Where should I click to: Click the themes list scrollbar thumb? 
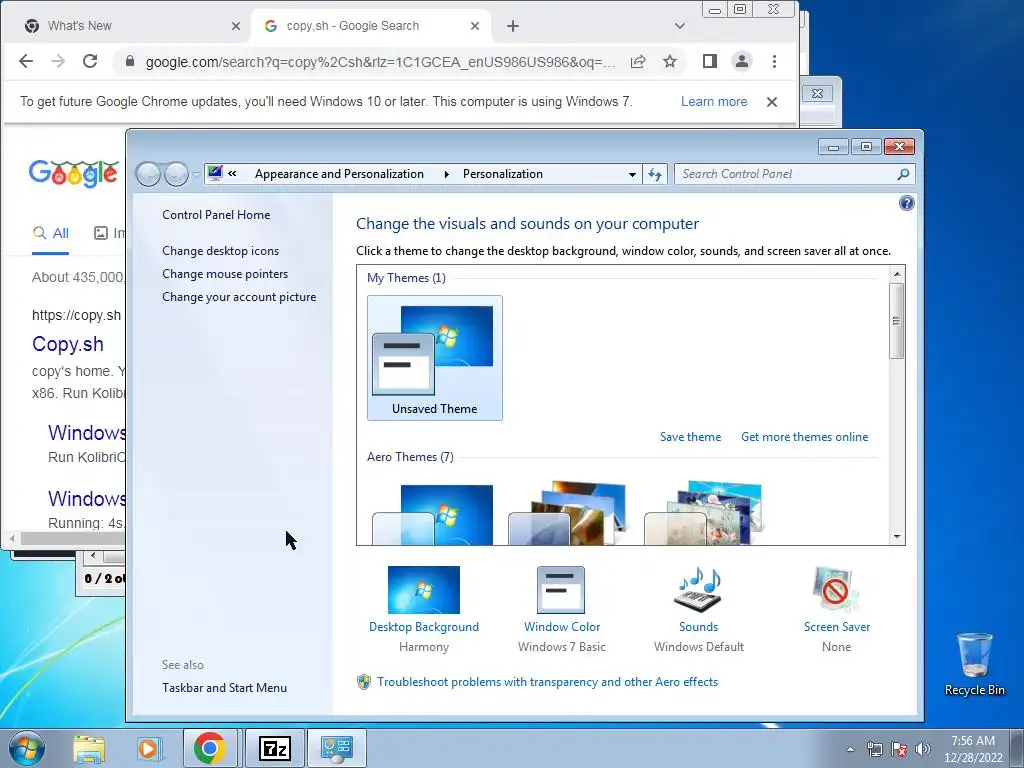click(x=897, y=321)
